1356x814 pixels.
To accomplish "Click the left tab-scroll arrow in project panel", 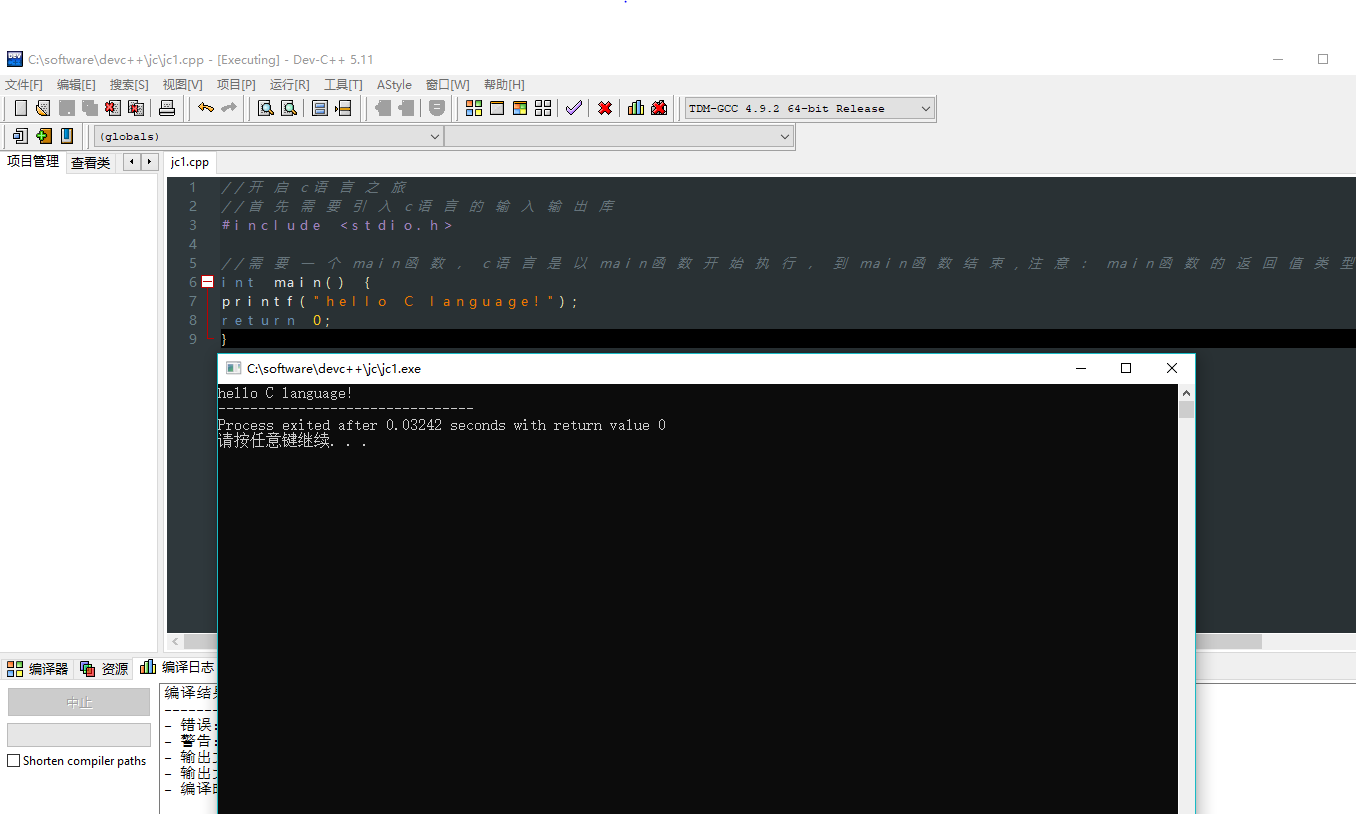I will [131, 162].
